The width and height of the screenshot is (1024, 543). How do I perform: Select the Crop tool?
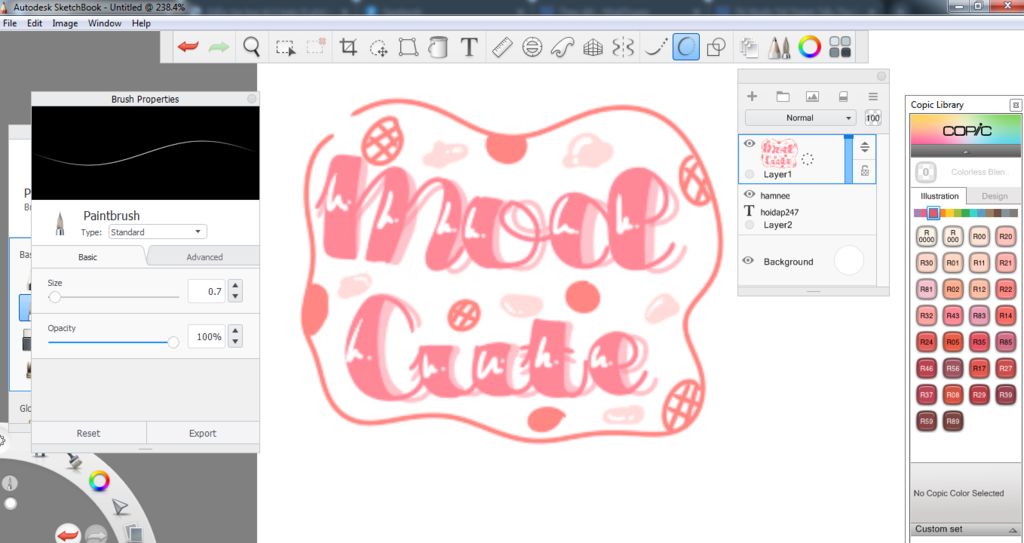[x=348, y=47]
